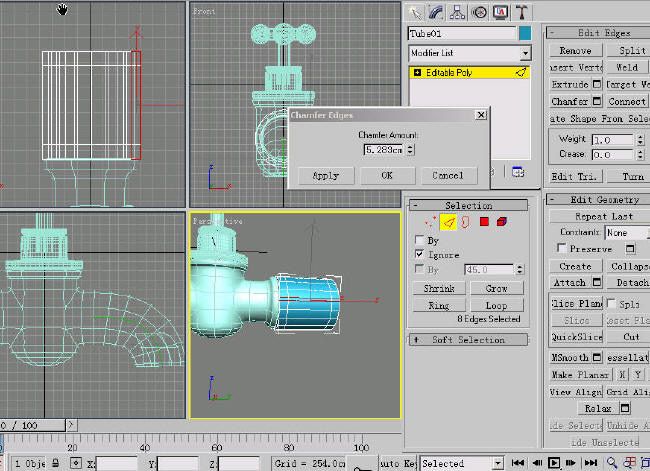Toggle the selection lock padlock icon
Viewport: 650px width, 471px height.
click(x=56, y=463)
